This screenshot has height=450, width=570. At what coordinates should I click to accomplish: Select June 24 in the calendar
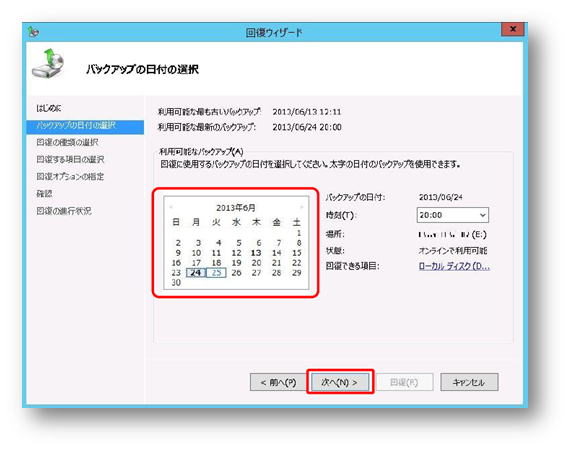click(x=196, y=273)
